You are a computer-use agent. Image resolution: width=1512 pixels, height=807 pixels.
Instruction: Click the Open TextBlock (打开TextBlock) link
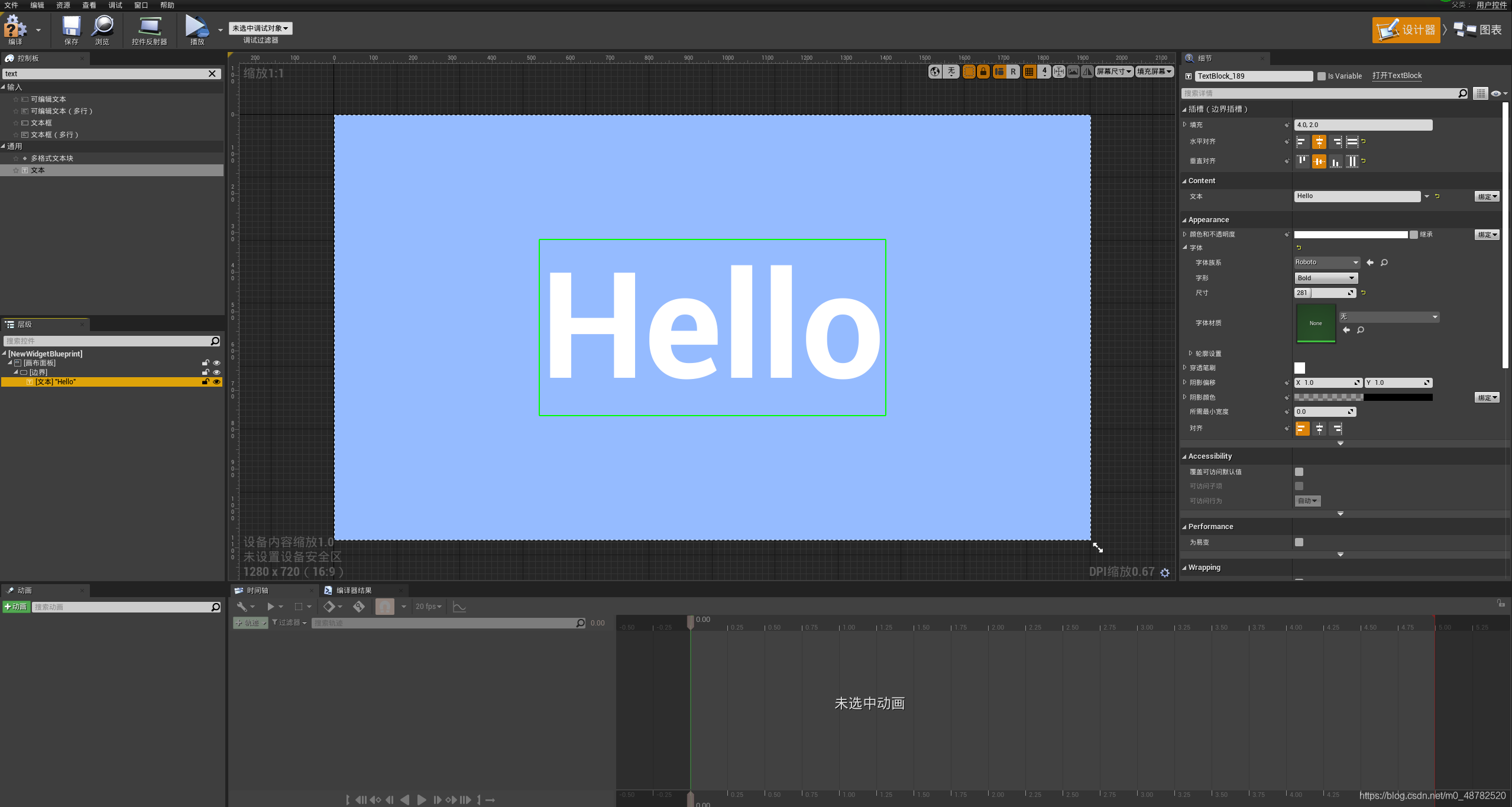tap(1397, 76)
